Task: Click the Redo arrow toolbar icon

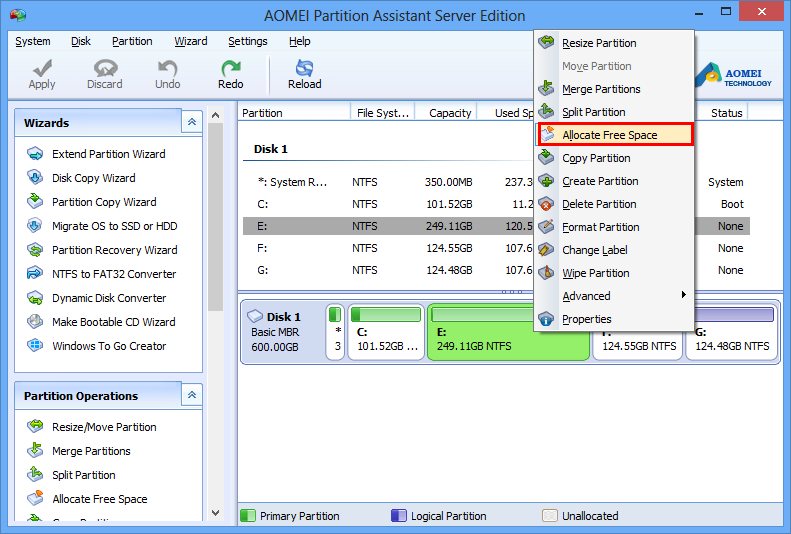Action: [231, 68]
